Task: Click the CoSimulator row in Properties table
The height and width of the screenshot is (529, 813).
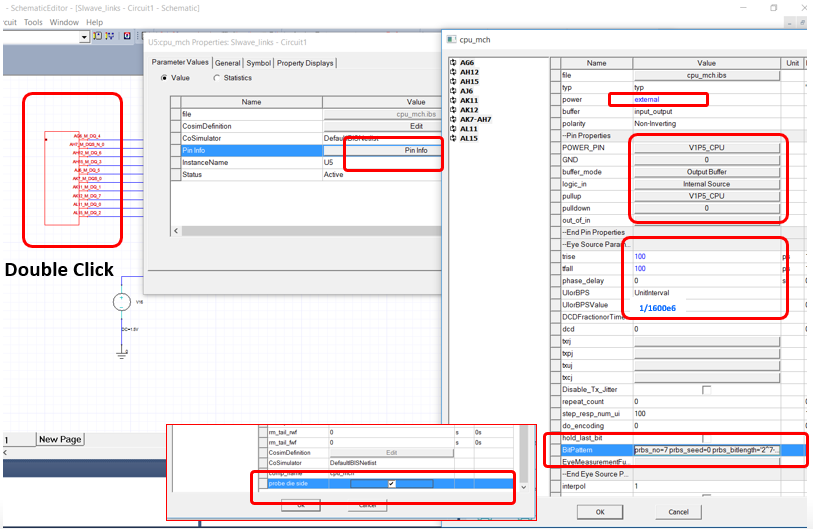Action: [x=306, y=138]
